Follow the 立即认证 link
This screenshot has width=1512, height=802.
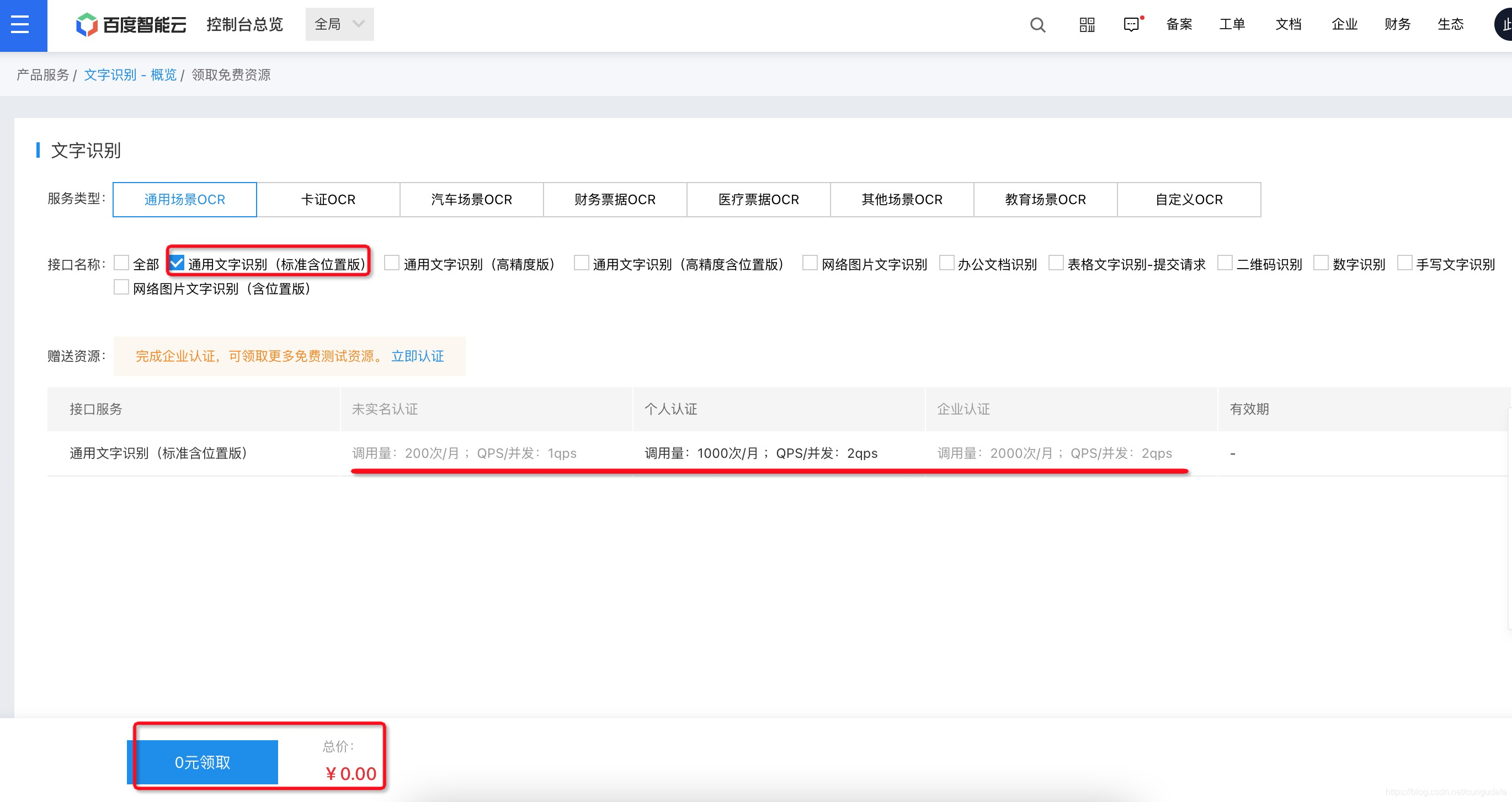[x=417, y=356]
